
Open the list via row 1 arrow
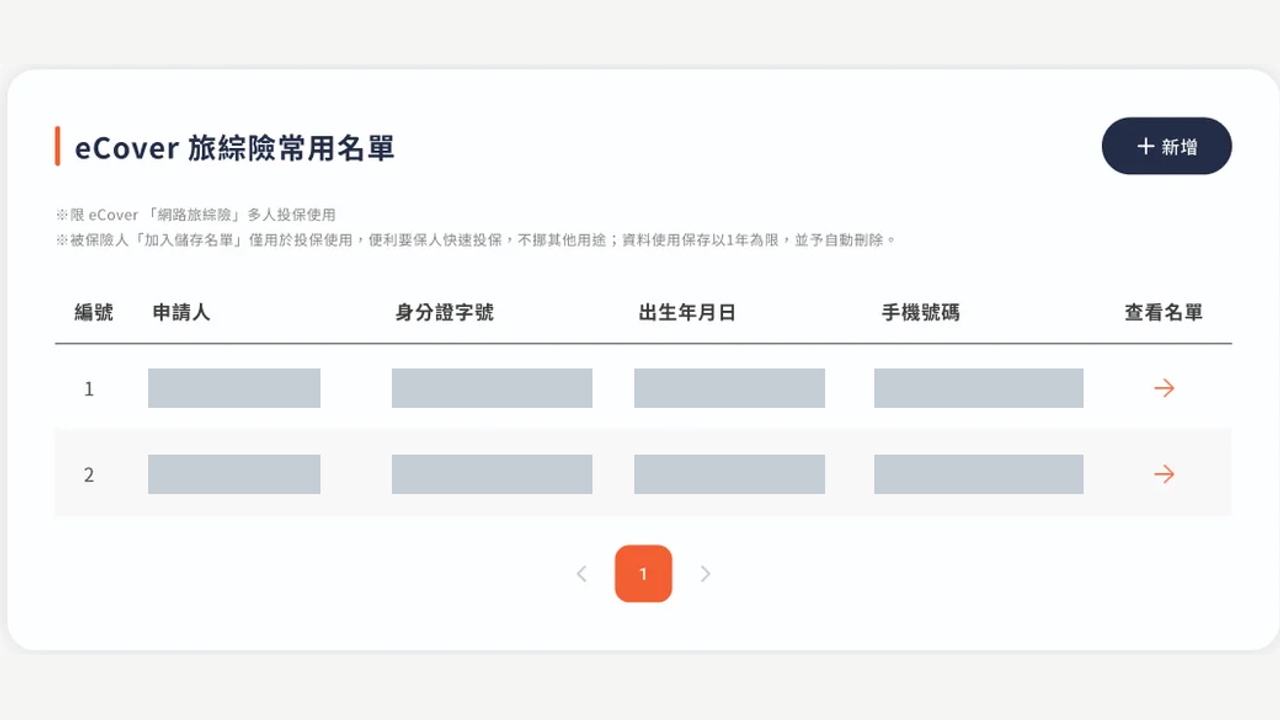[x=1164, y=388]
